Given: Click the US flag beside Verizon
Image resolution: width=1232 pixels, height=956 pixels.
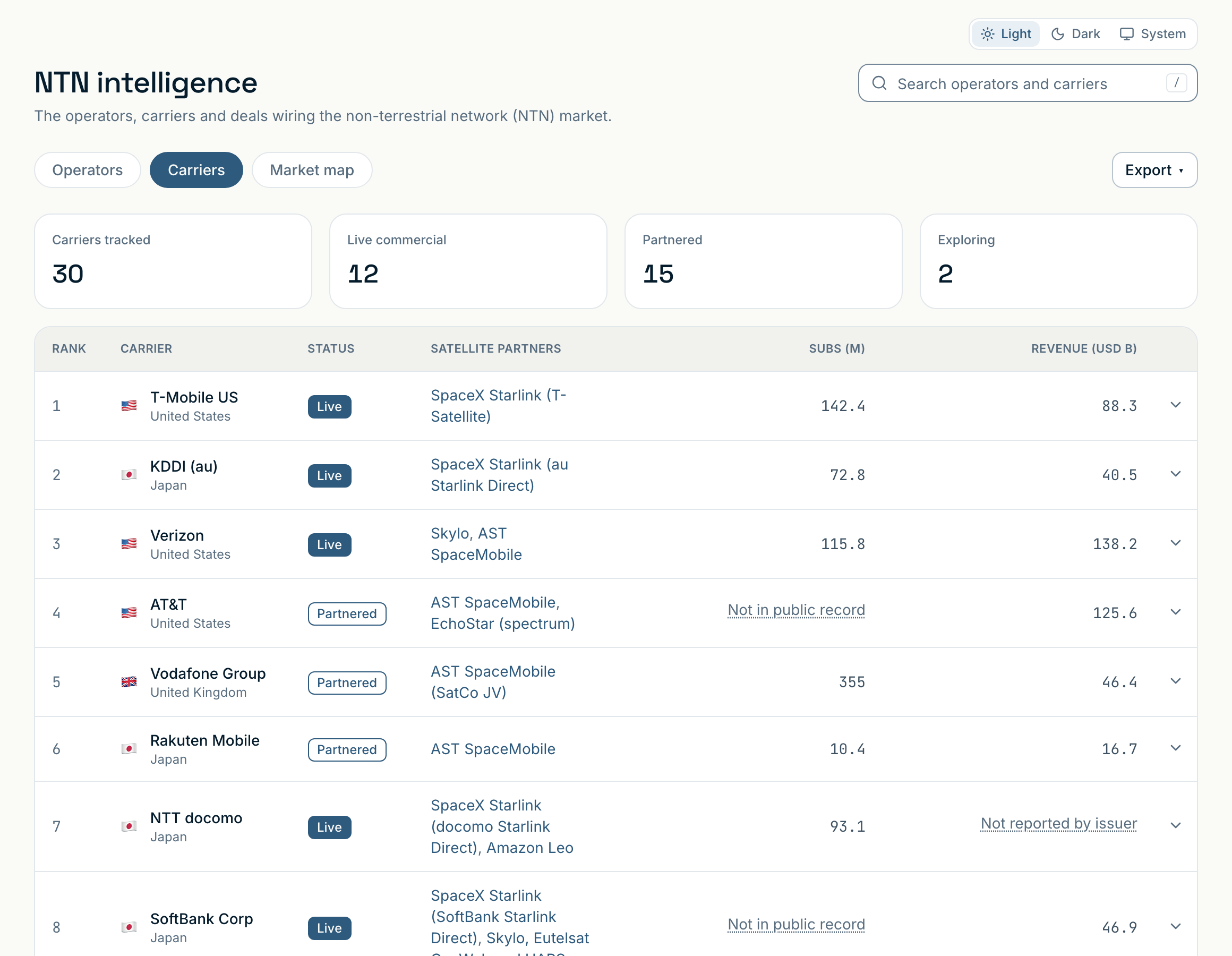Looking at the screenshot, I should (x=129, y=544).
